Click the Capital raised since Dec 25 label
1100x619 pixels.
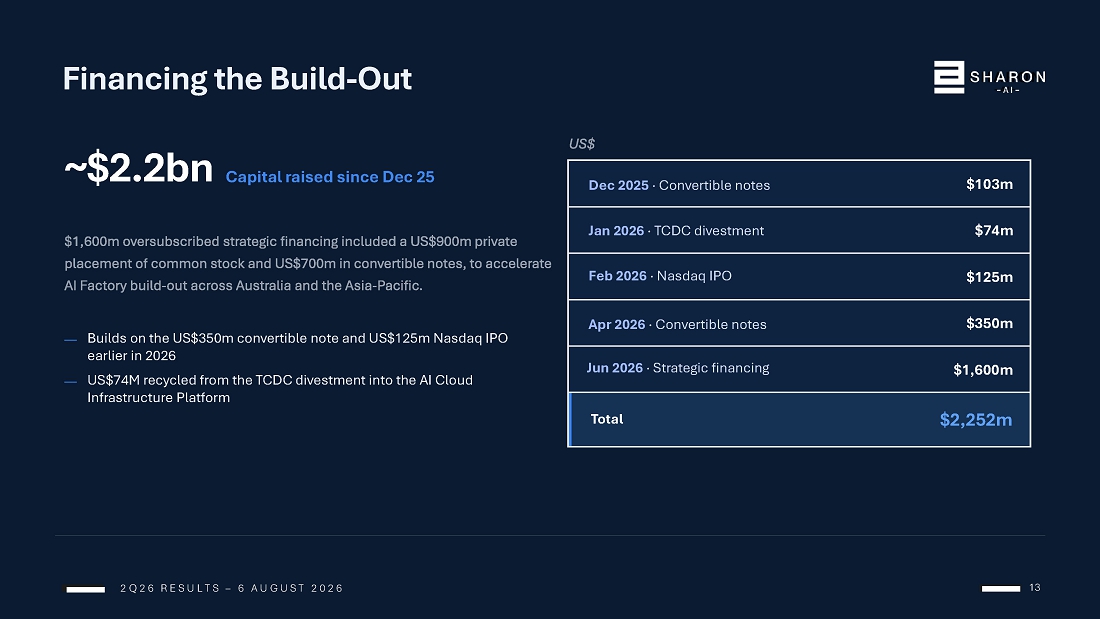click(330, 177)
